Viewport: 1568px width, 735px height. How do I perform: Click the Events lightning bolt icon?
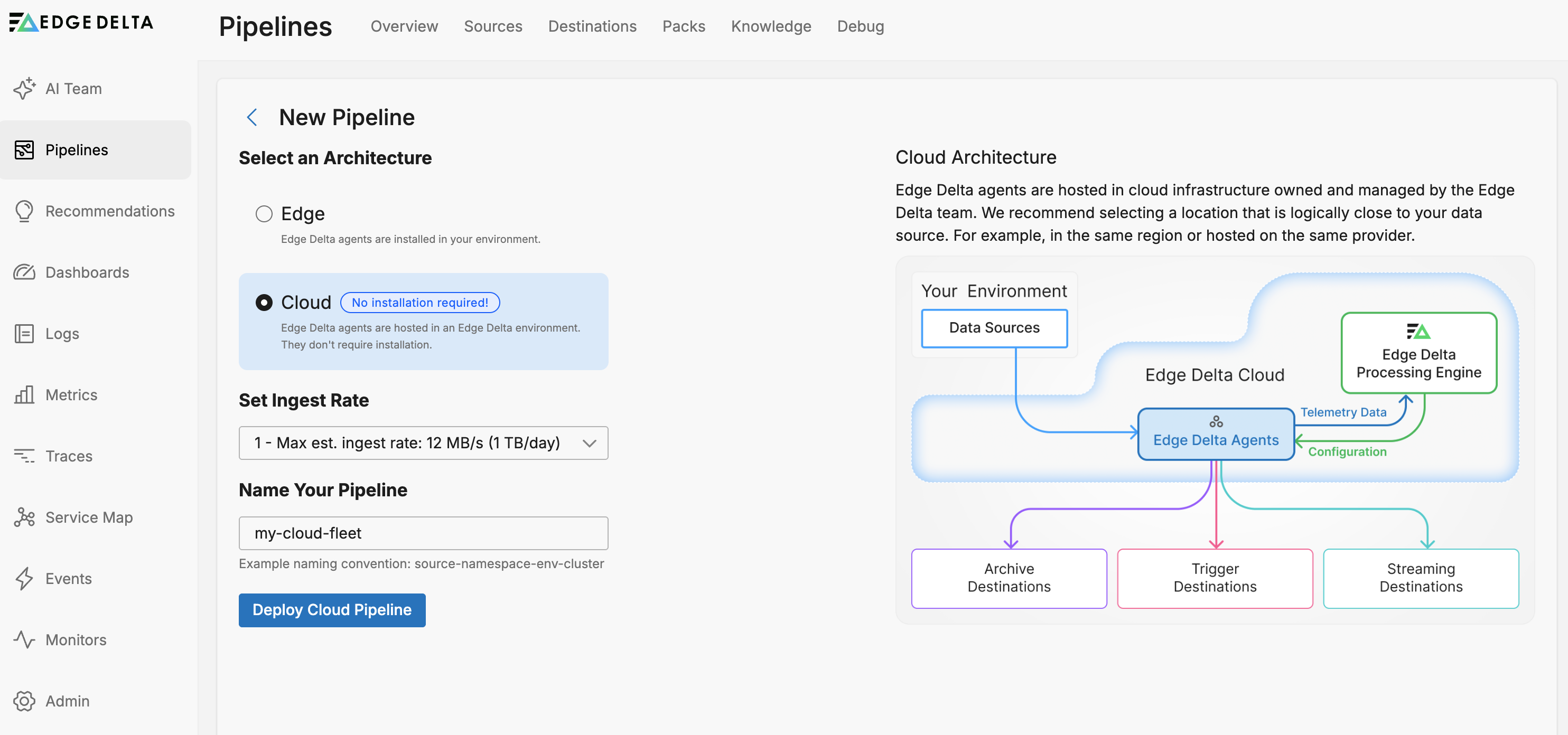(24, 578)
